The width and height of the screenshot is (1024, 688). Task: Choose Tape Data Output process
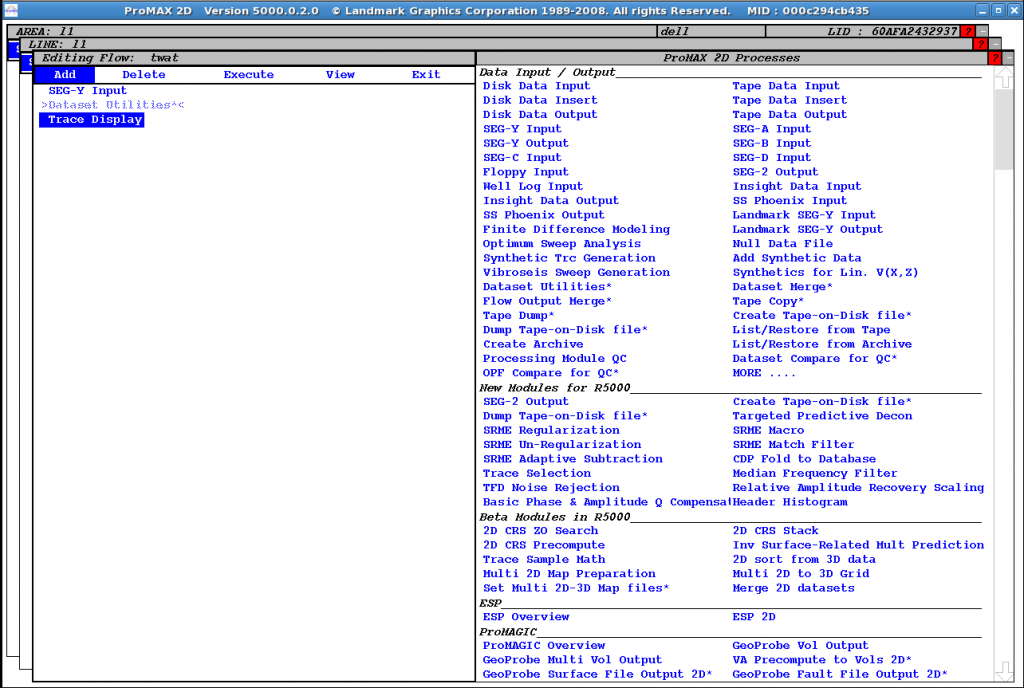(790, 114)
